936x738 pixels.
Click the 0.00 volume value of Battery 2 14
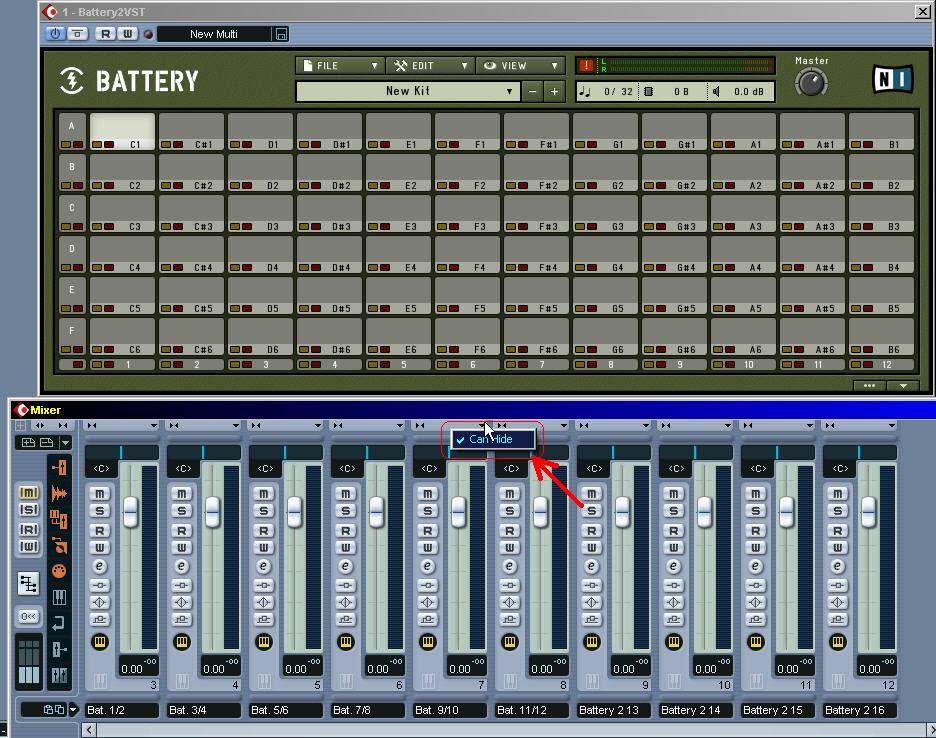pos(706,669)
